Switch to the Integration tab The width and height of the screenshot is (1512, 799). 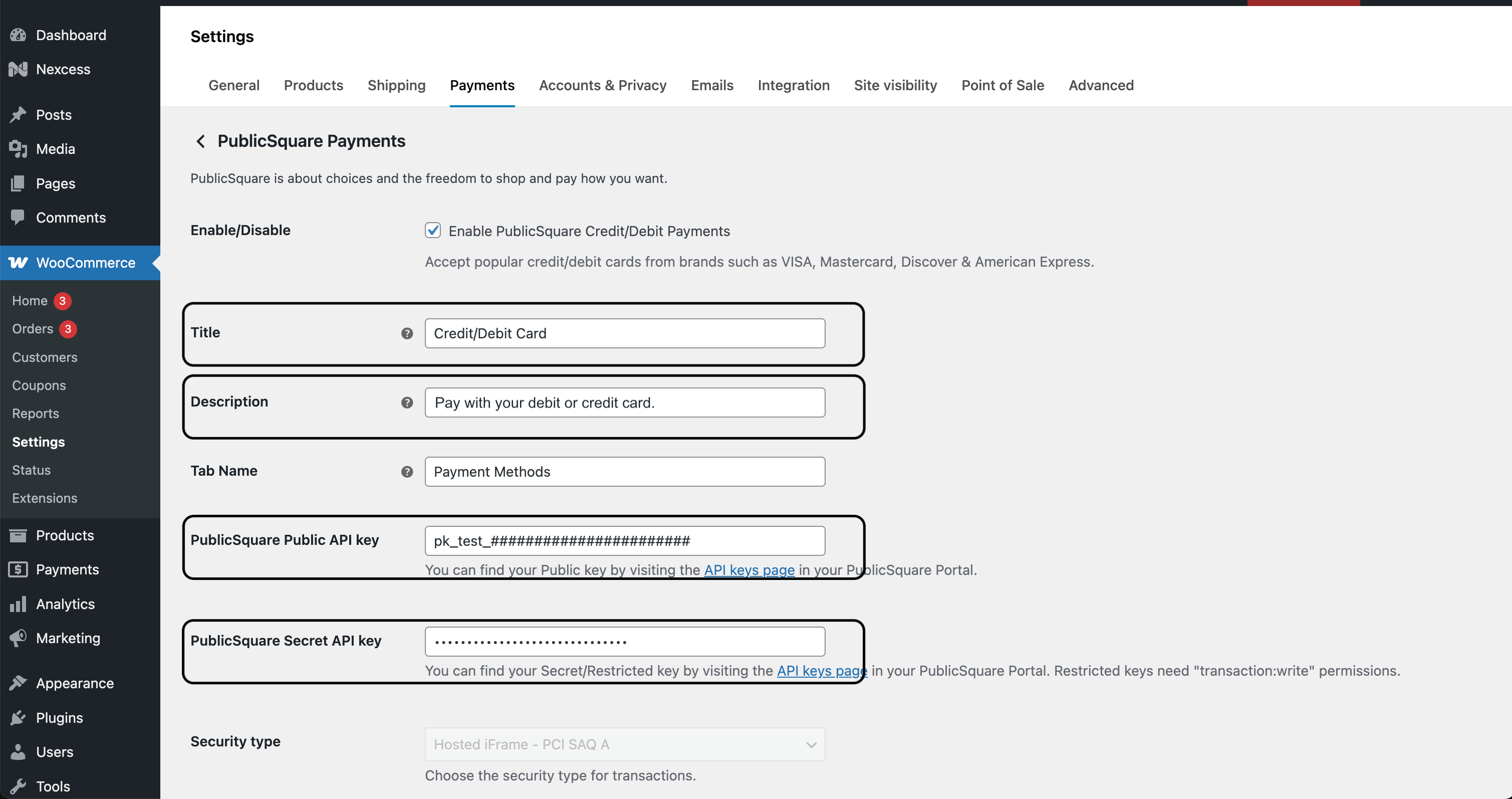tap(794, 85)
